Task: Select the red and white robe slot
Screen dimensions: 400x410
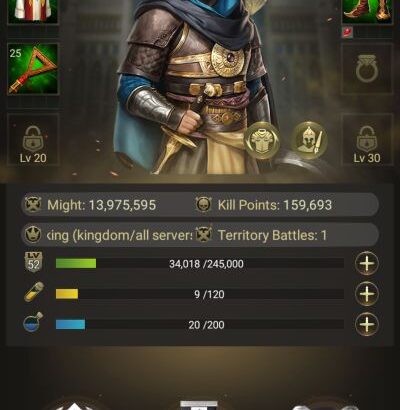Action: click(33, 11)
